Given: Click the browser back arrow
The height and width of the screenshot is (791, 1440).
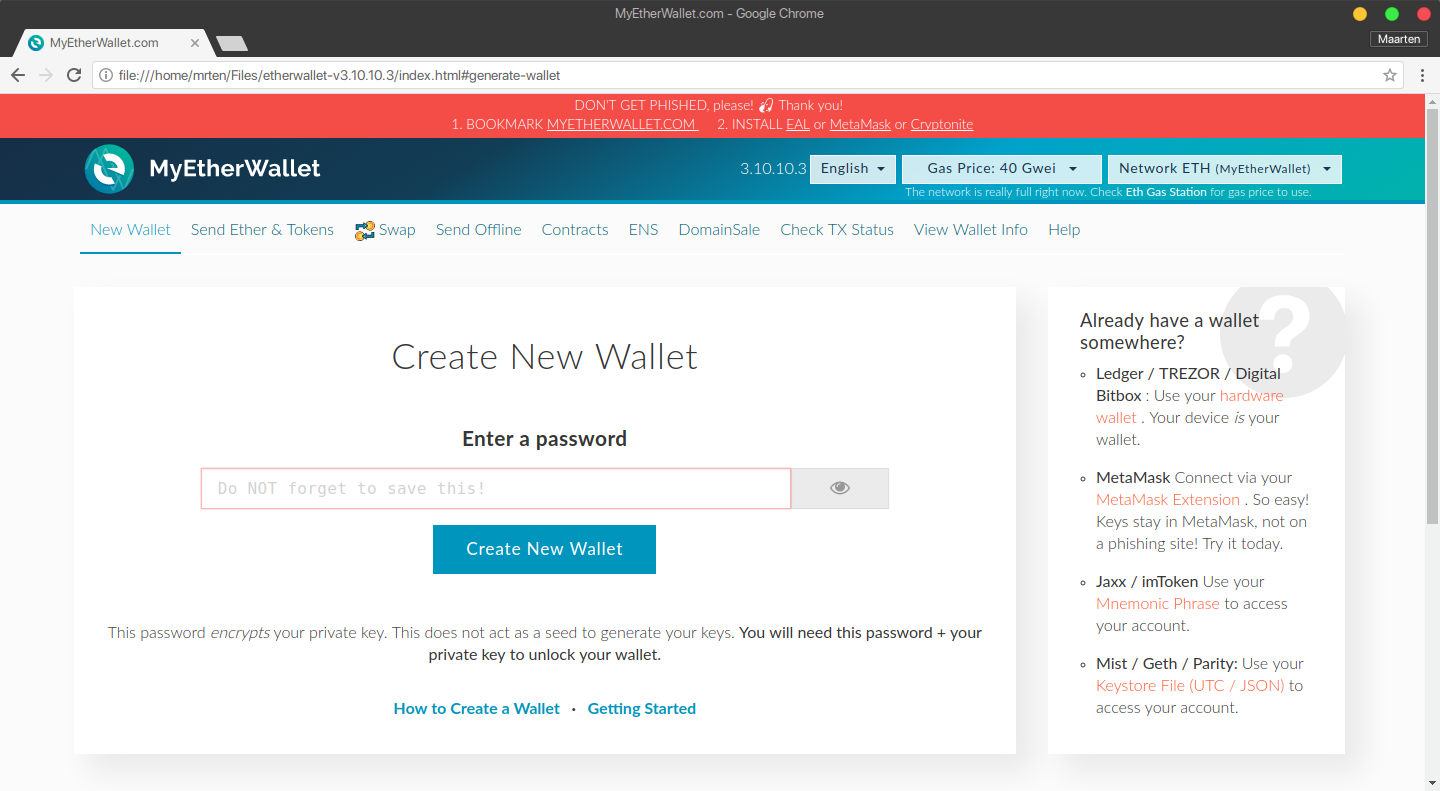Looking at the screenshot, I should tap(18, 75).
